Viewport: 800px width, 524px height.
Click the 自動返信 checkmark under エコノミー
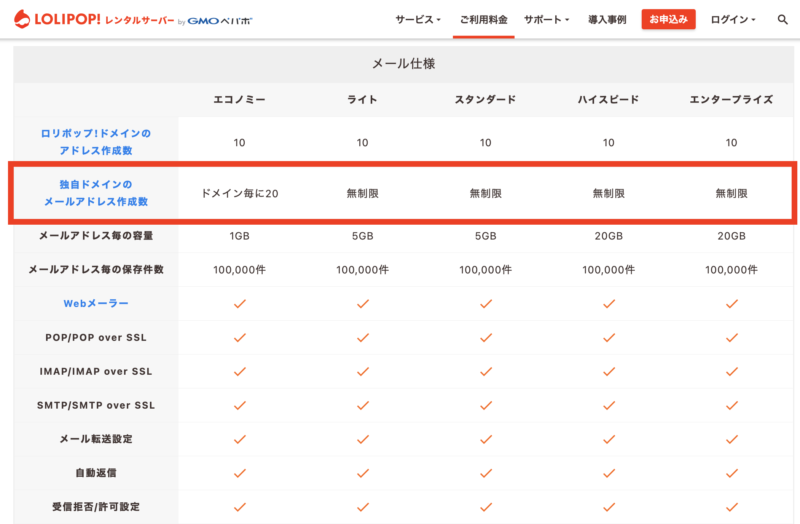(240, 473)
